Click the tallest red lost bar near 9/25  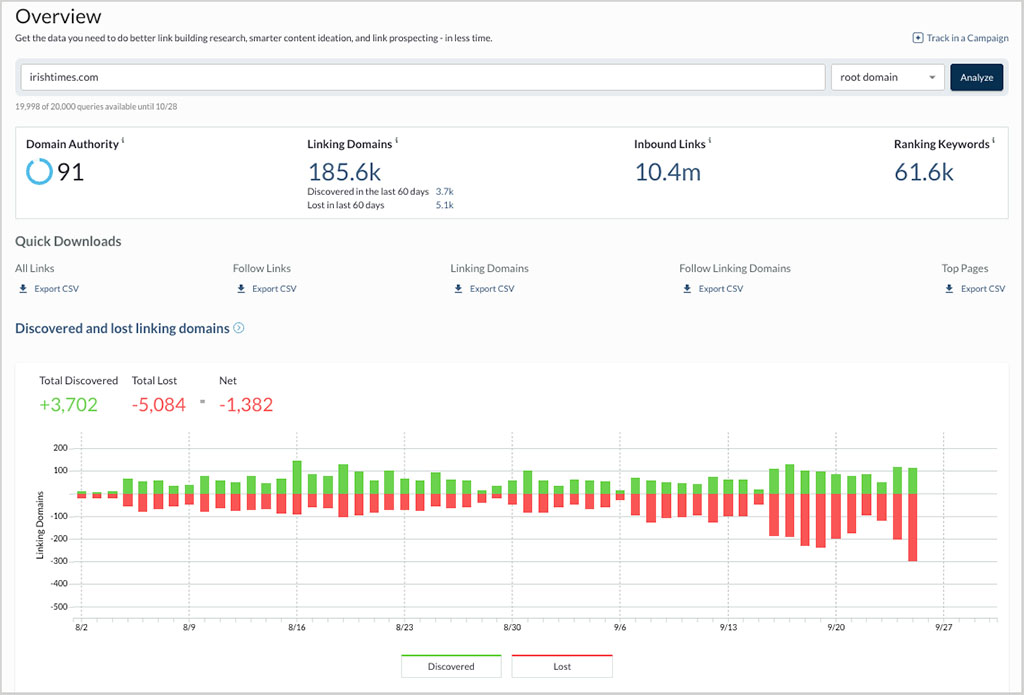point(912,527)
